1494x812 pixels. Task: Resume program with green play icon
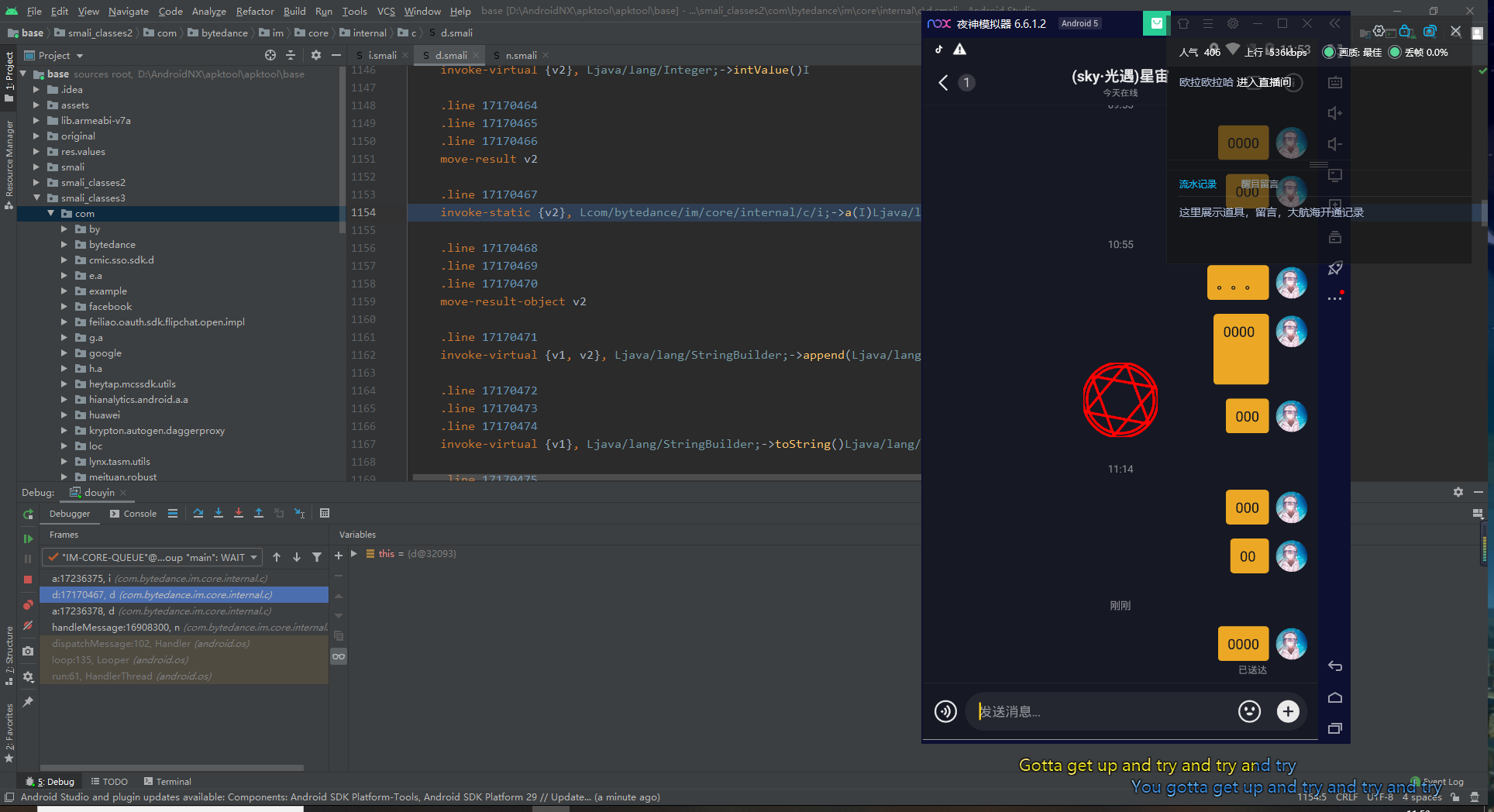point(28,538)
